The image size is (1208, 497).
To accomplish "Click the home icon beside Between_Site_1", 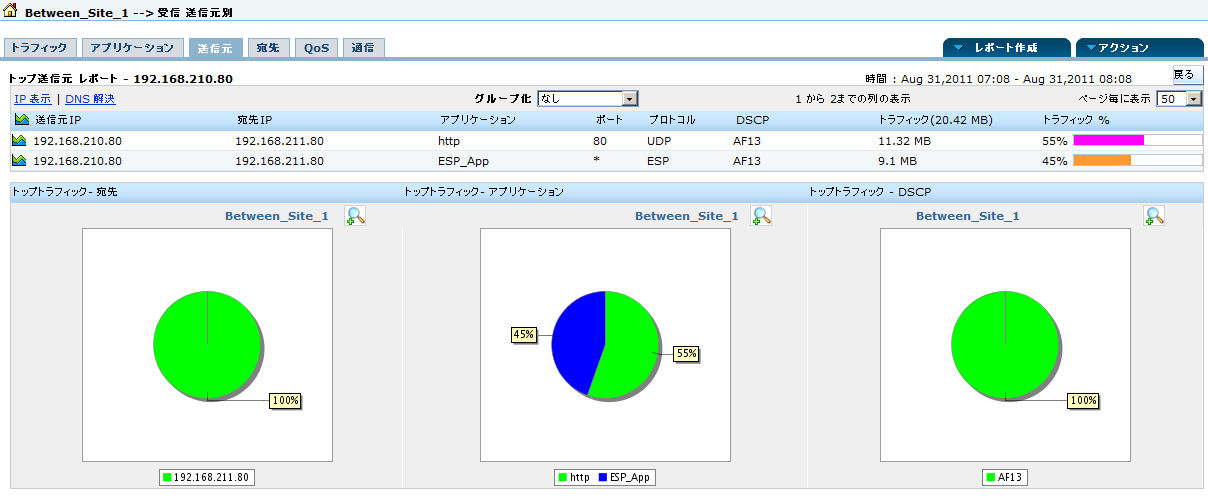I will pos(11,10).
